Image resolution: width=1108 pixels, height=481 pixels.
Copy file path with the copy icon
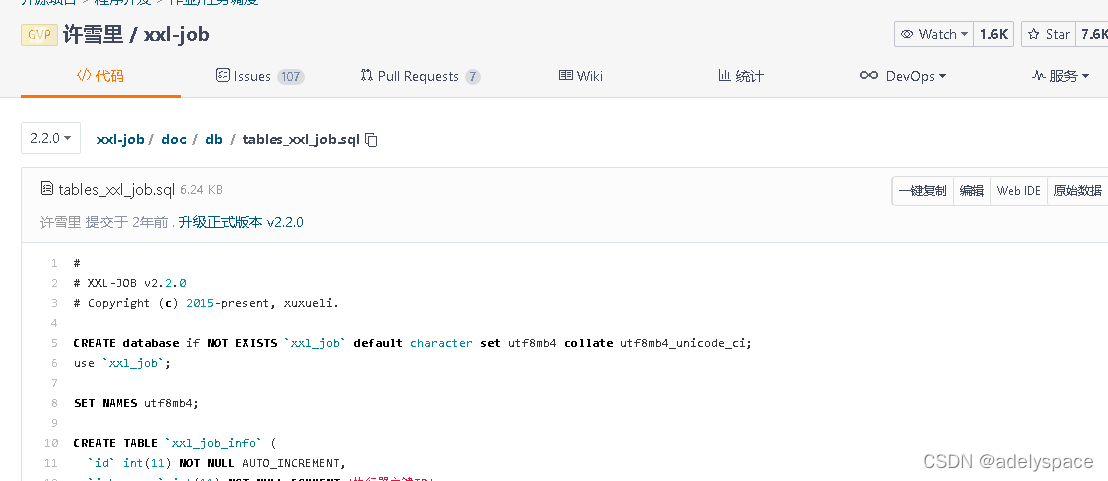click(372, 140)
